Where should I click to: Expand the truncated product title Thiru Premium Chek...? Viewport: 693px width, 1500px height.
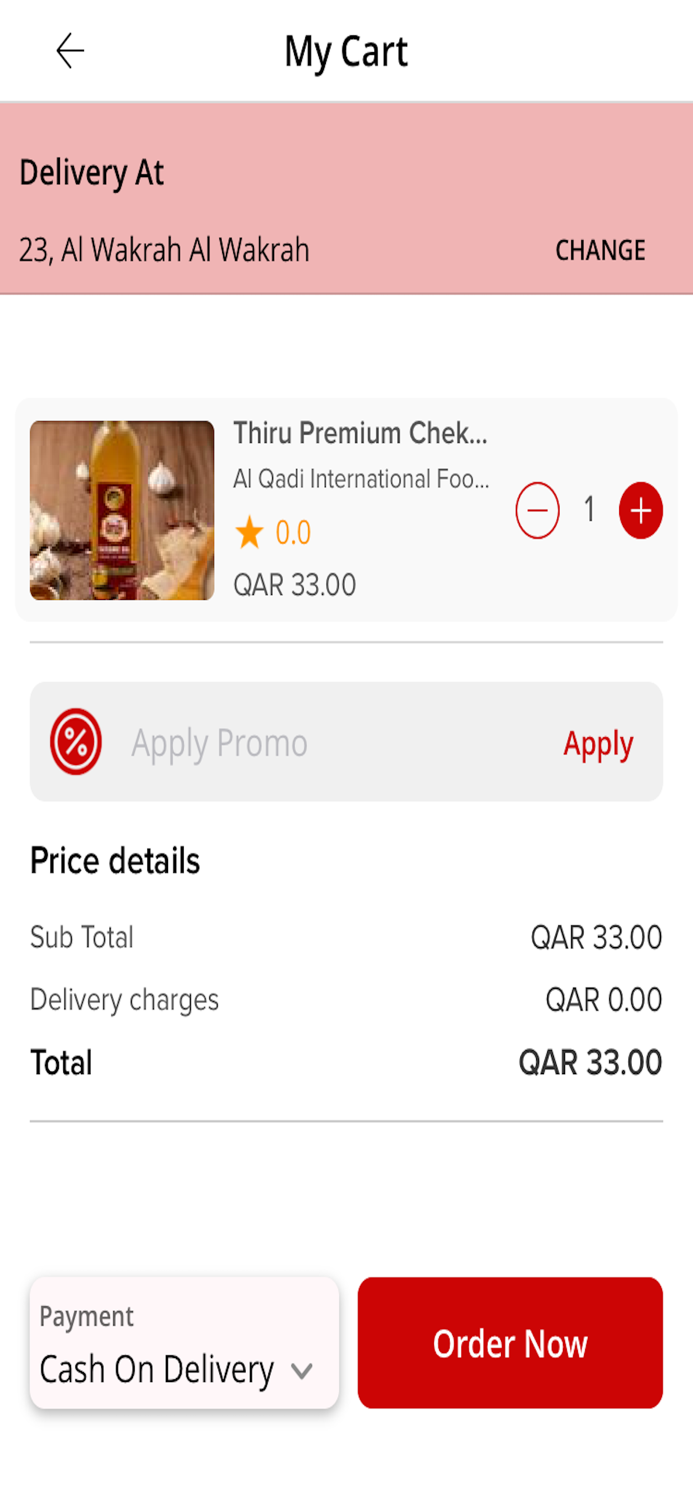[x=362, y=434]
